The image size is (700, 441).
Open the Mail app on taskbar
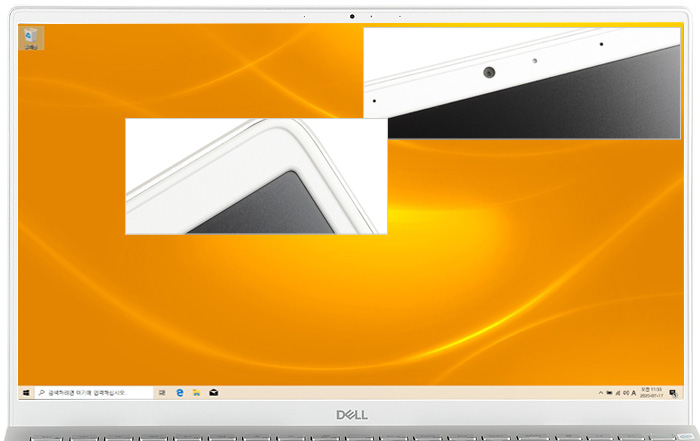pyautogui.click(x=214, y=393)
